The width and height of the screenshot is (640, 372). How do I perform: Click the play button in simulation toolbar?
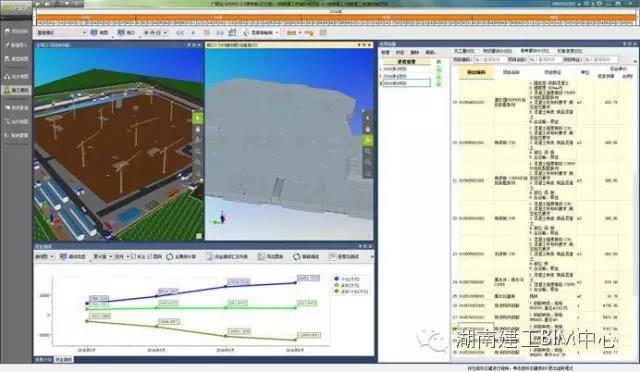[193, 33]
